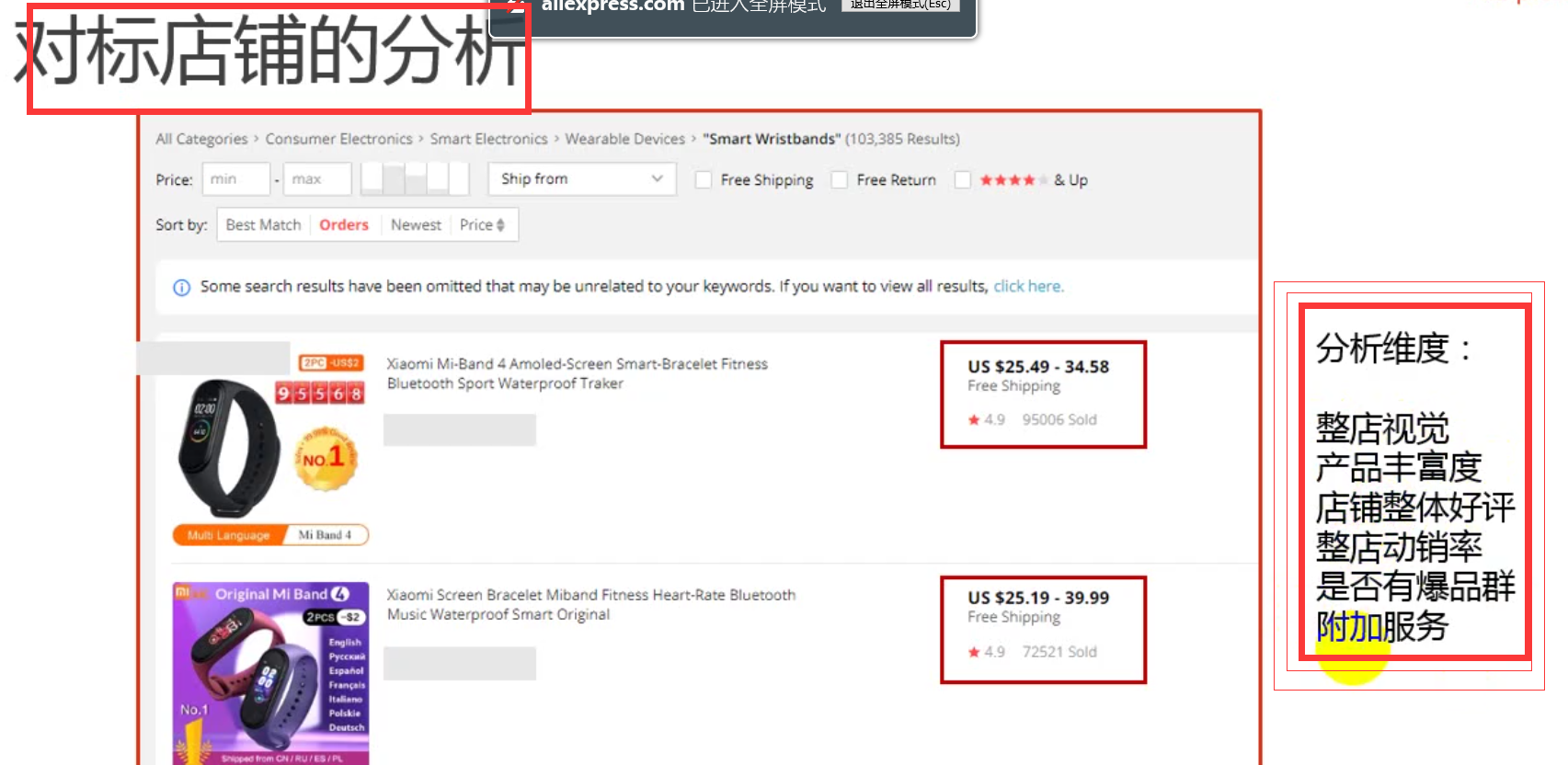Click the Price sort arrows icon
This screenshot has width=1568, height=765.
(x=500, y=225)
